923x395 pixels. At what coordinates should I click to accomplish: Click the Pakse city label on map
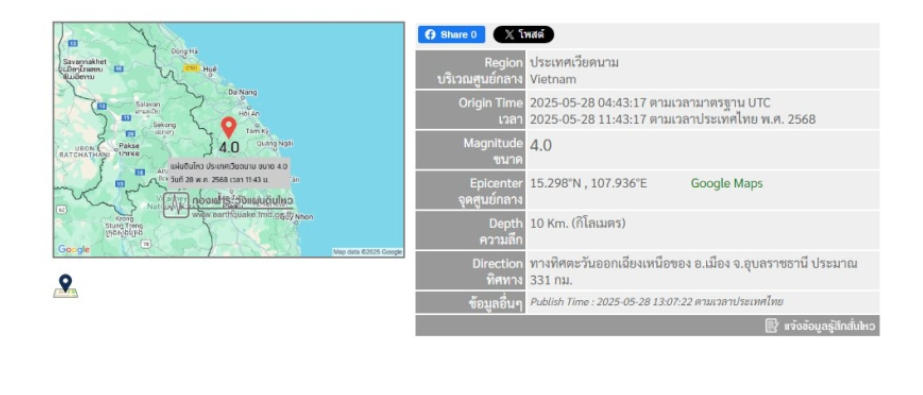pyautogui.click(x=130, y=145)
